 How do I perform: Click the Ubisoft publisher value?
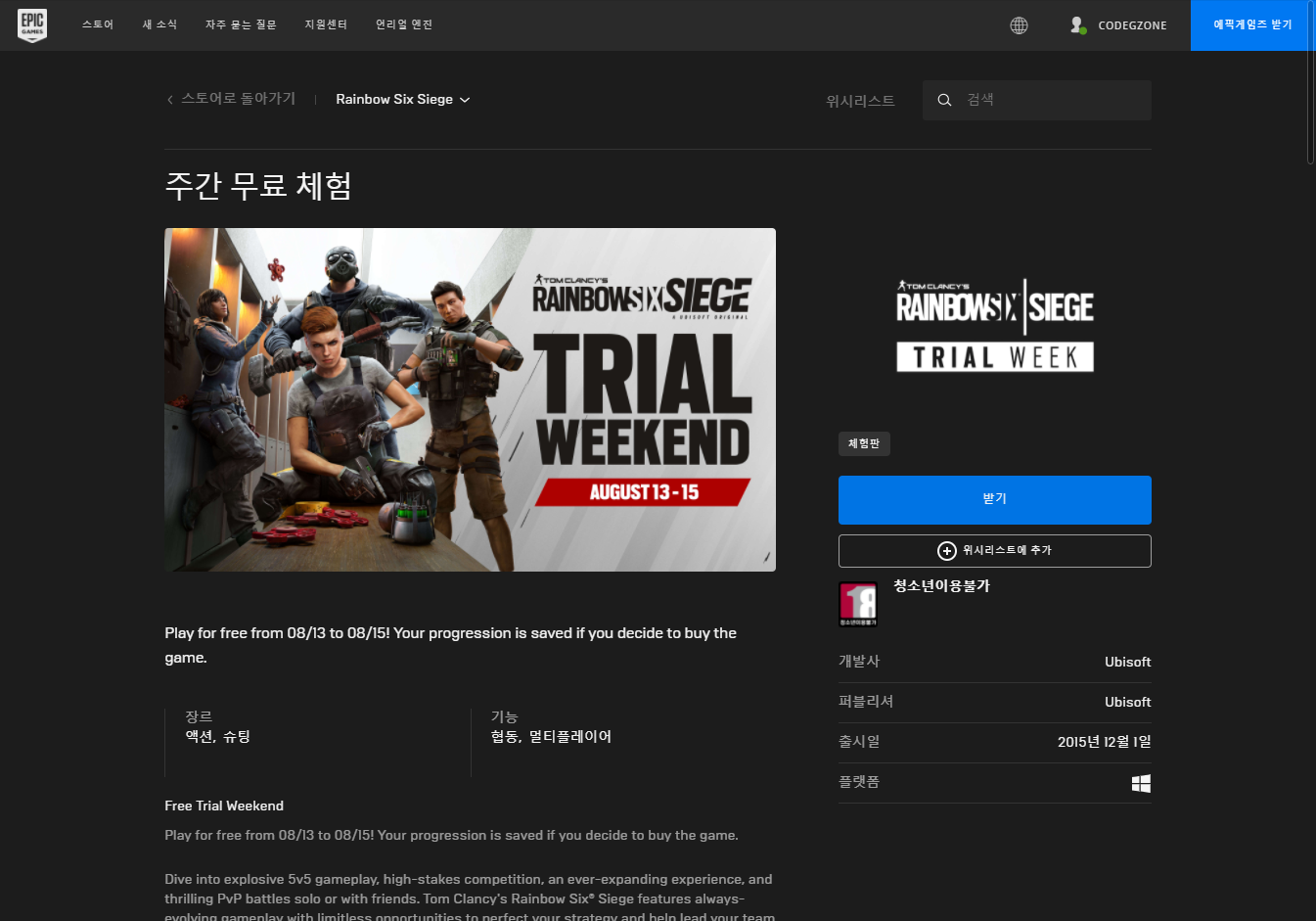click(x=1128, y=703)
